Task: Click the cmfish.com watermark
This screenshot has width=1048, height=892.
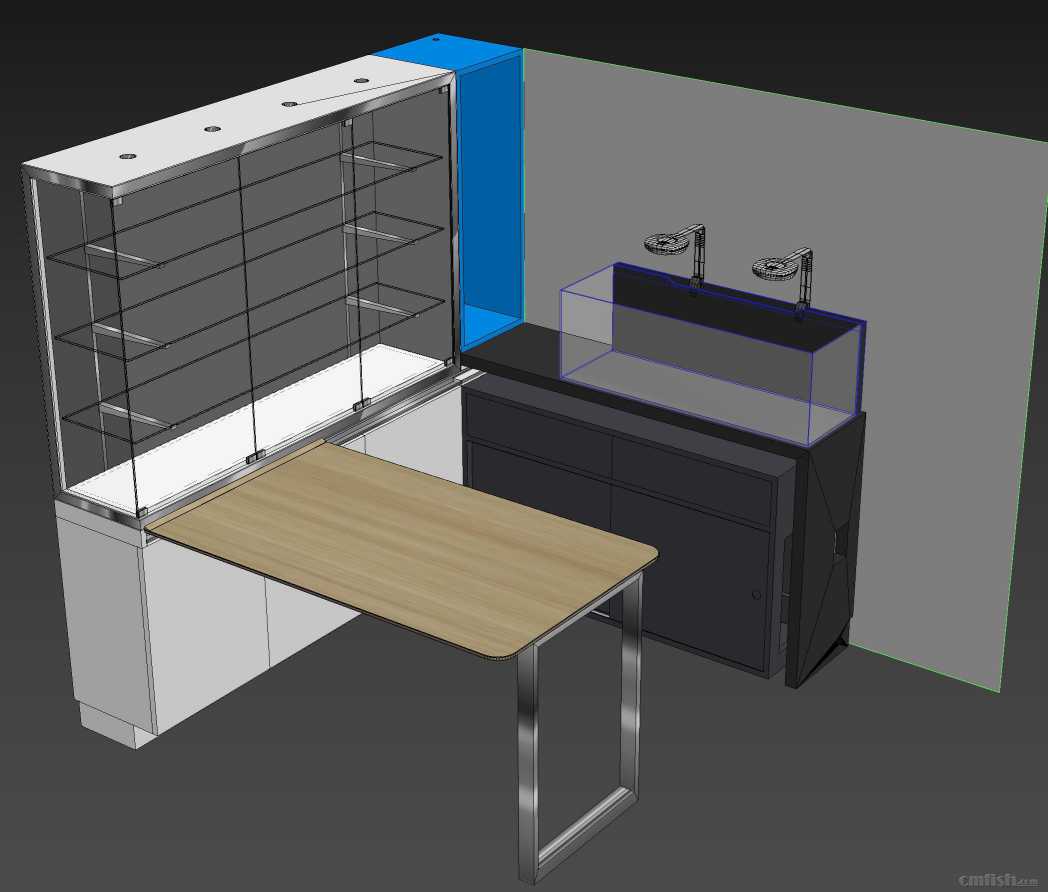Action: 997,880
